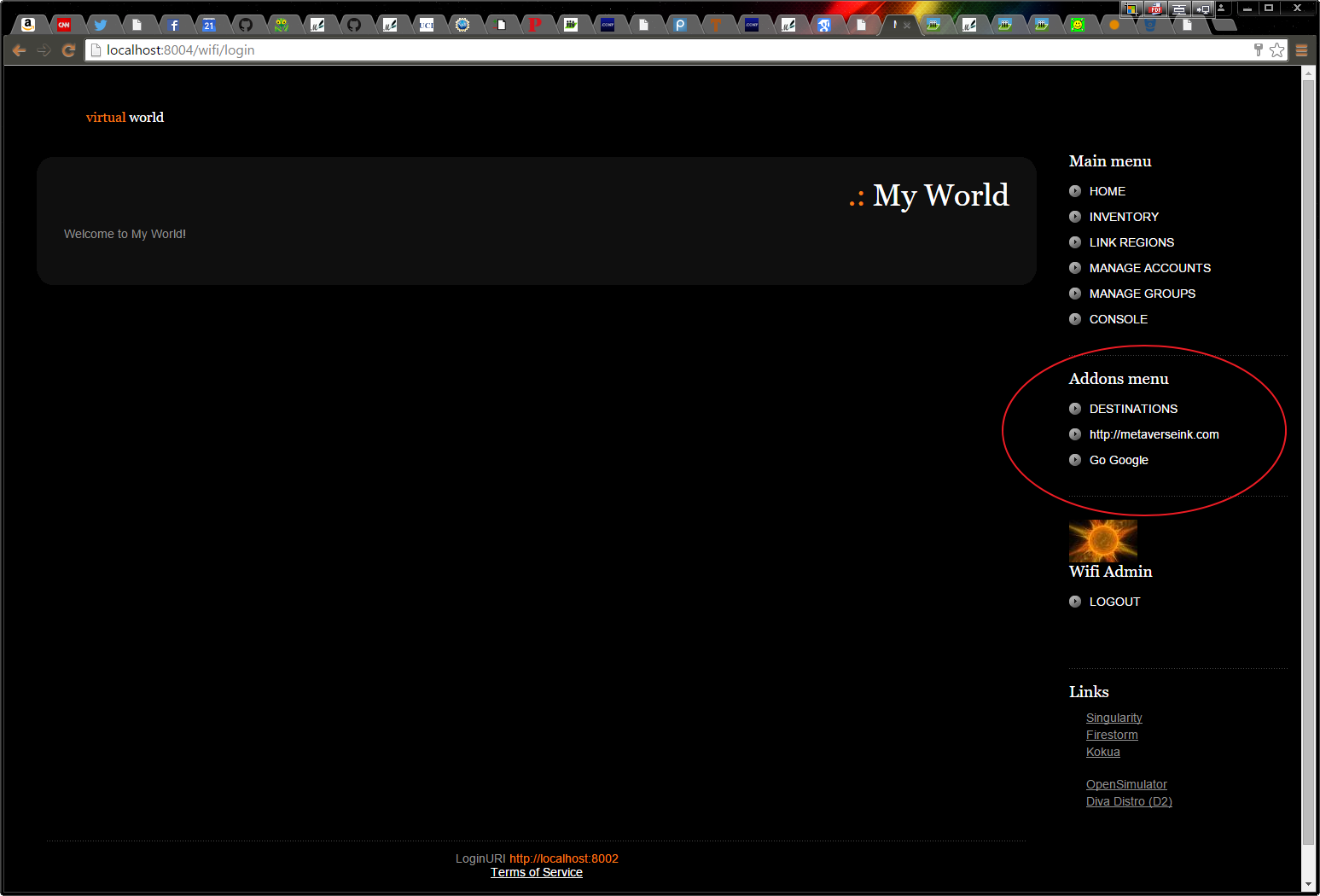Close the active Wifi login tab

click(907, 26)
